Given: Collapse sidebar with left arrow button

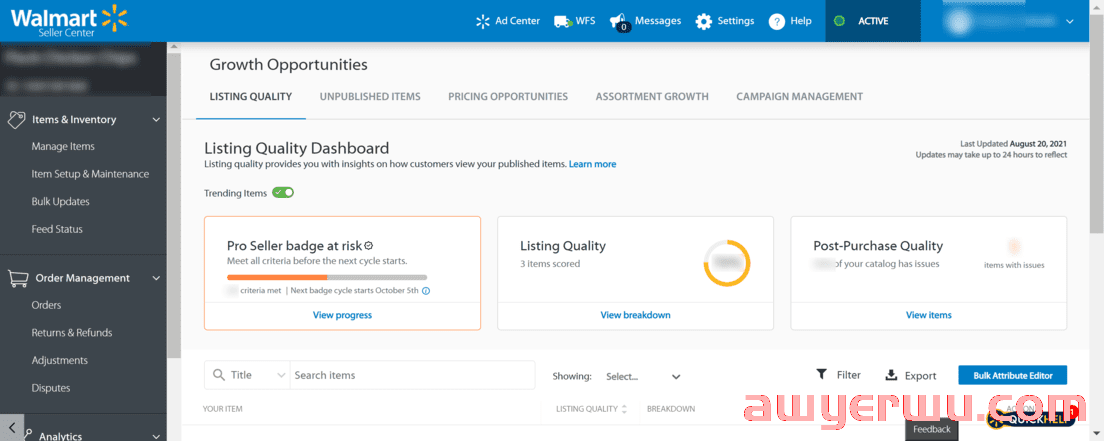Looking at the screenshot, I should click(x=12, y=428).
